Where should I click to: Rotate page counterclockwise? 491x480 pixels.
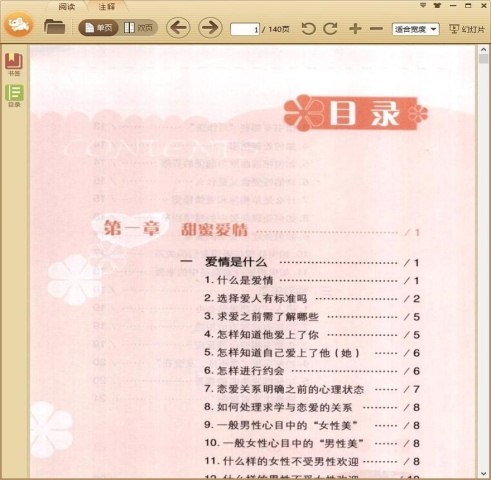click(x=308, y=29)
